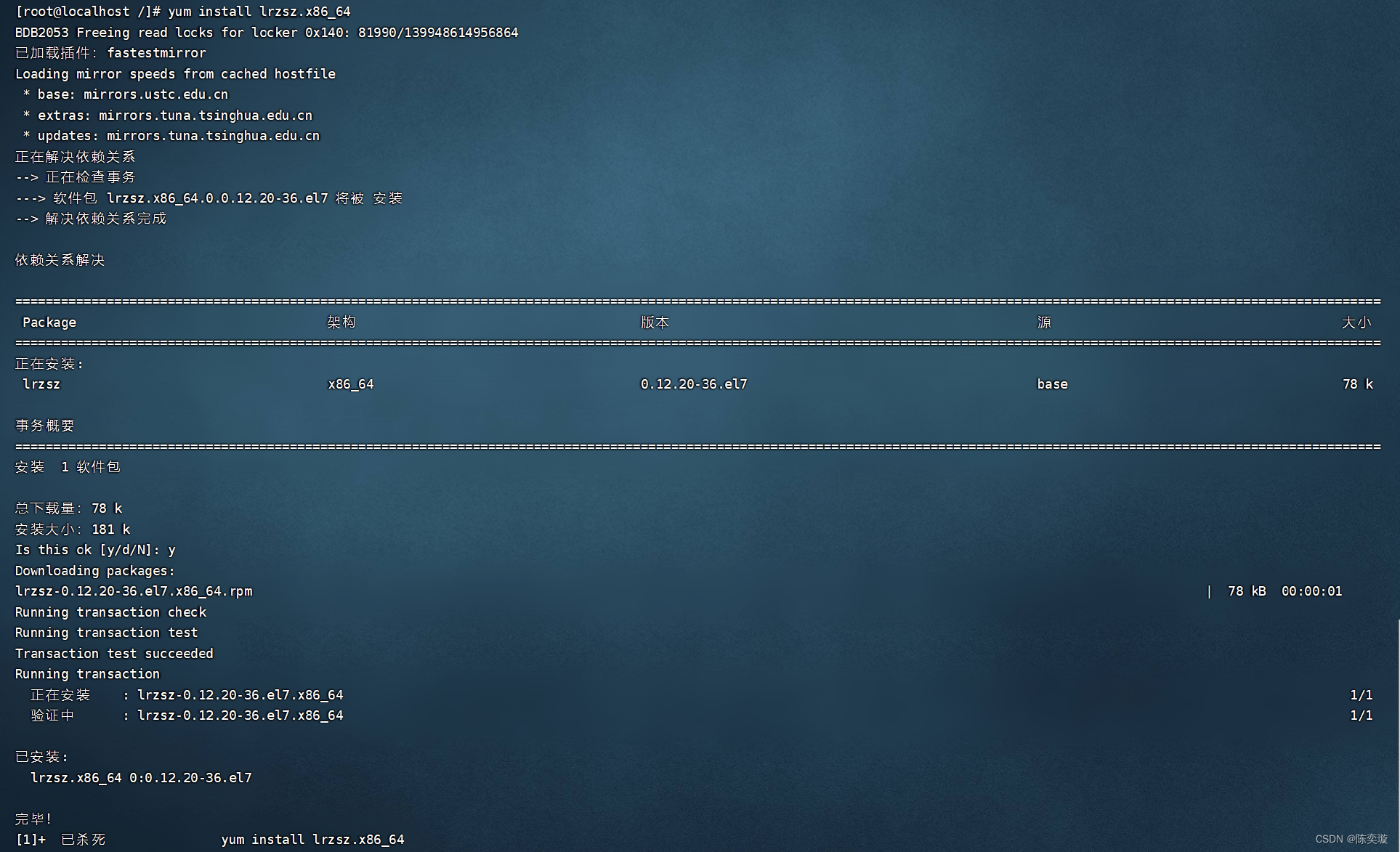Image resolution: width=1400 pixels, height=852 pixels.
Task: Click the '--> 解决依赖关系完成' line
Action: (90, 219)
